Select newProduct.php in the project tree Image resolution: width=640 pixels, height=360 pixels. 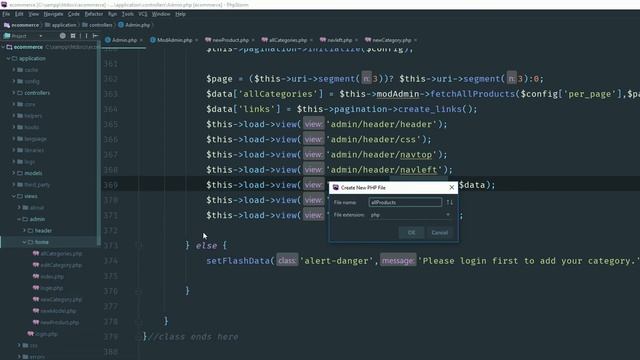tap(60, 322)
